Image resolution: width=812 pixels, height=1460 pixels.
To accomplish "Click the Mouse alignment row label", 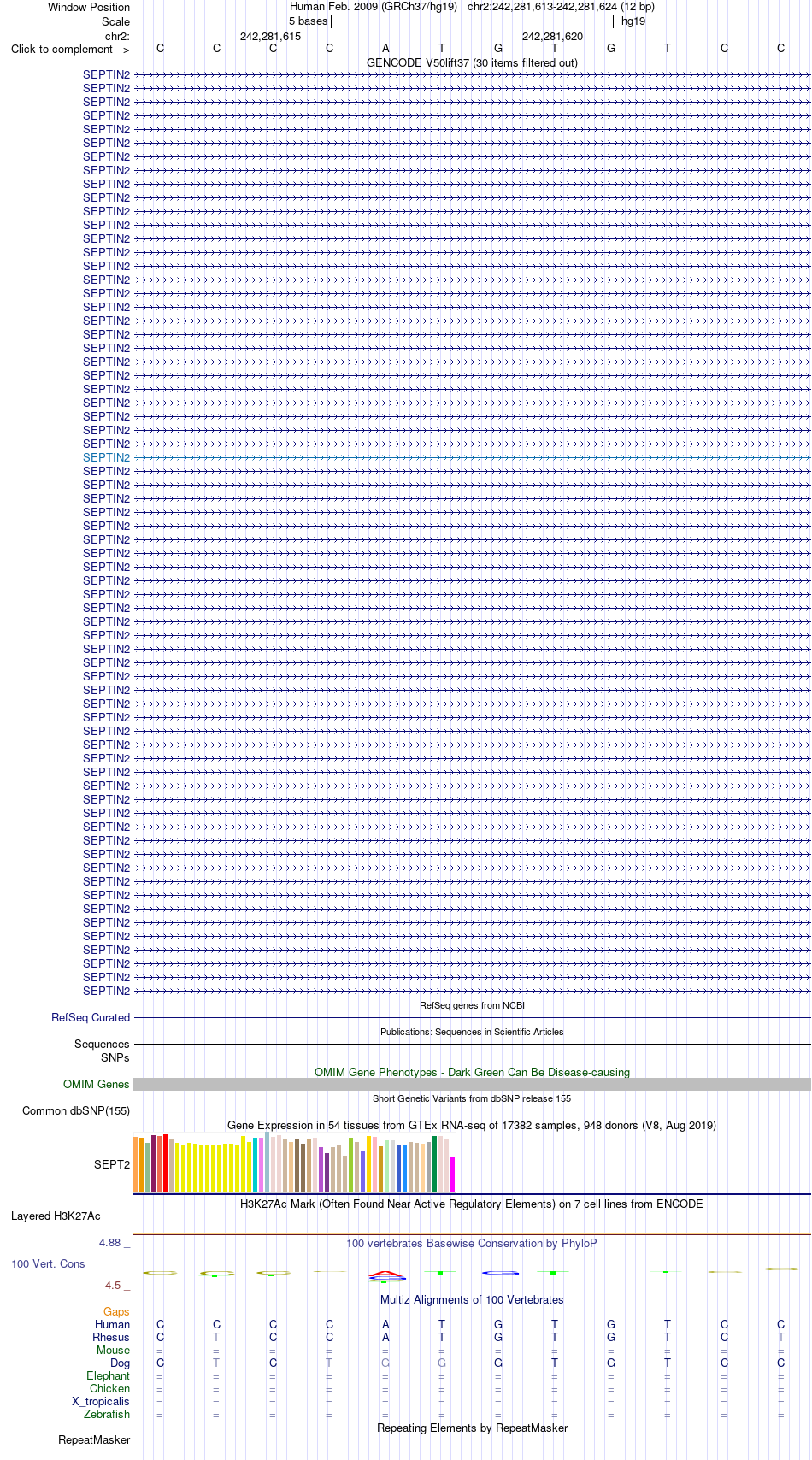I will pos(113,1350).
